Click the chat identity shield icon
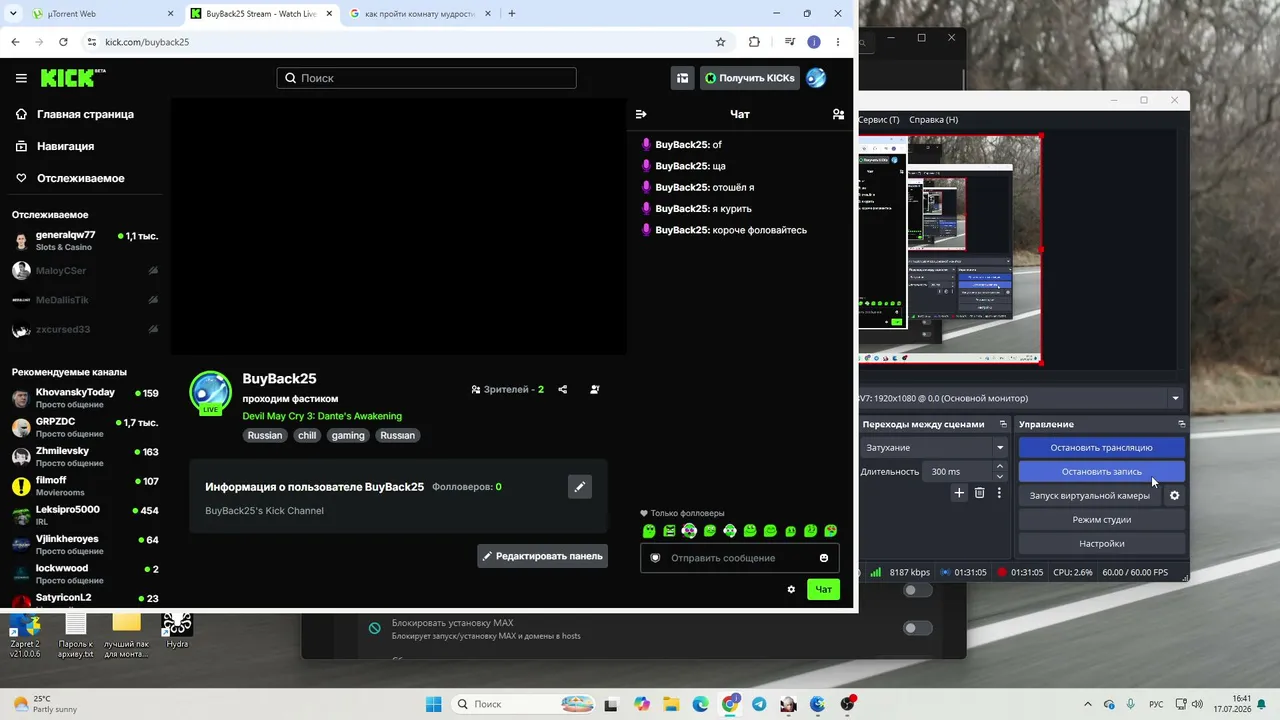This screenshot has height=720, width=1280. (656, 558)
